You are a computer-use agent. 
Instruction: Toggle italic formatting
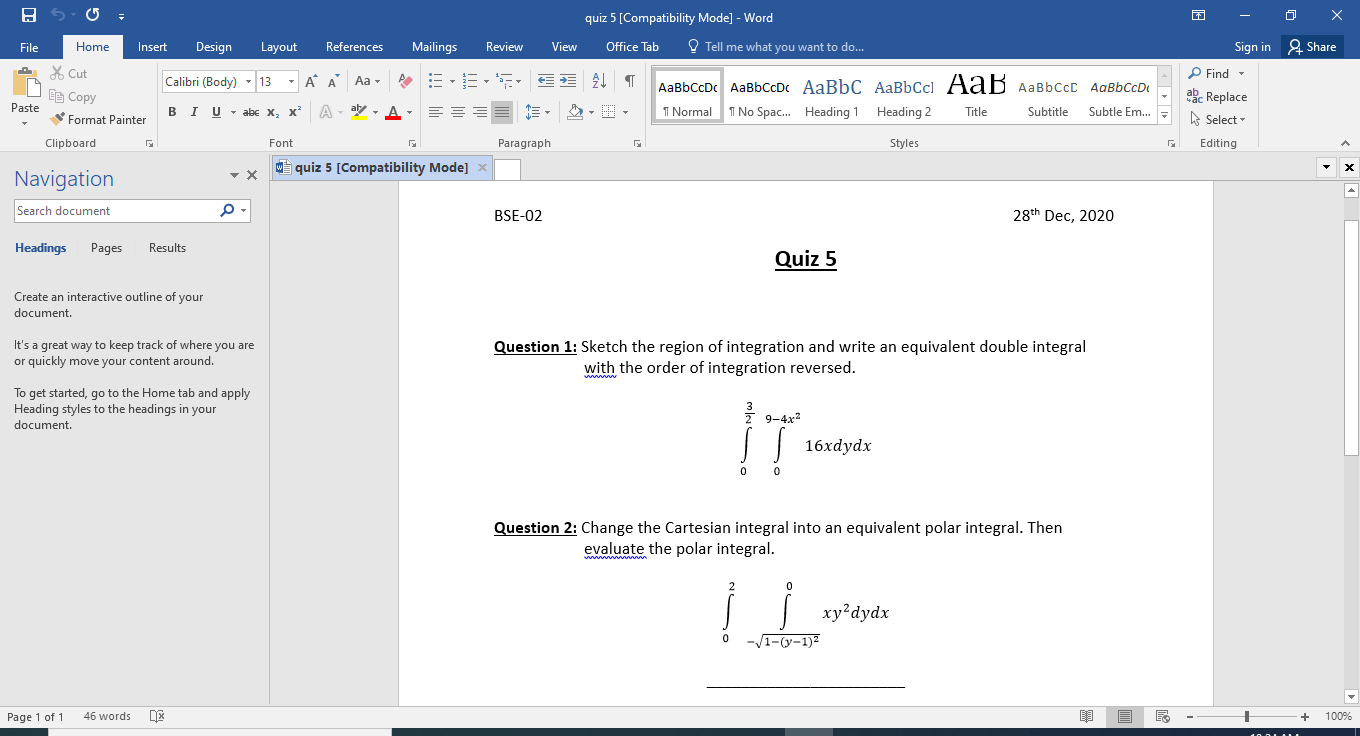pyautogui.click(x=194, y=112)
